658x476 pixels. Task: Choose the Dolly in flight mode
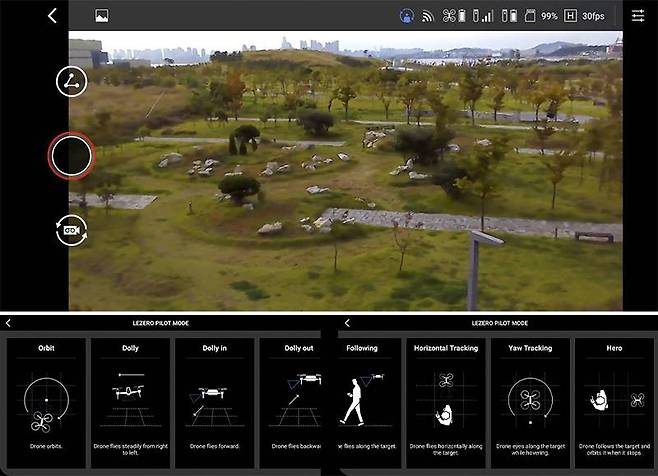click(x=214, y=400)
